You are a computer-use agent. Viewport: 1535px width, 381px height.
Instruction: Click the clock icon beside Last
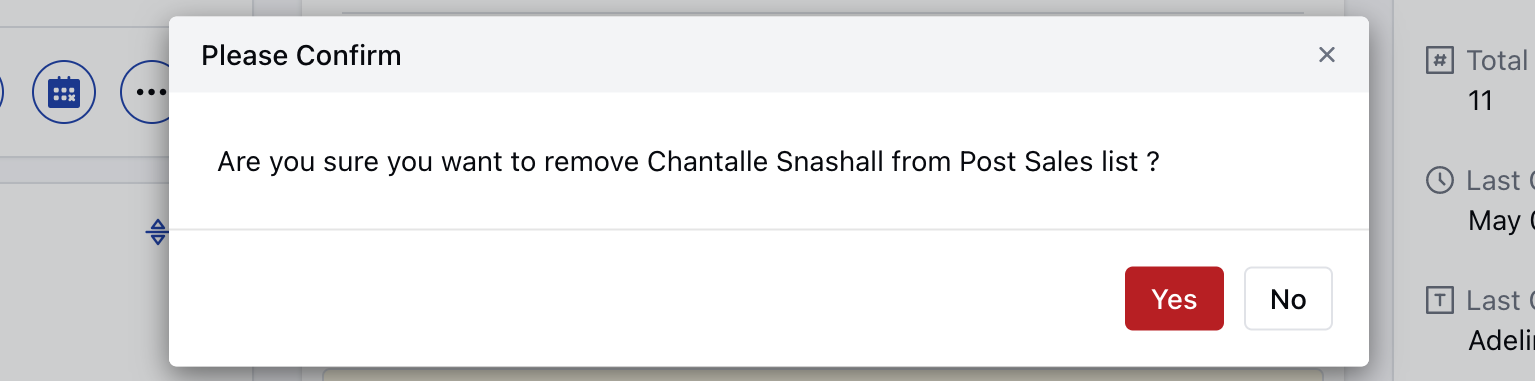(1439, 180)
